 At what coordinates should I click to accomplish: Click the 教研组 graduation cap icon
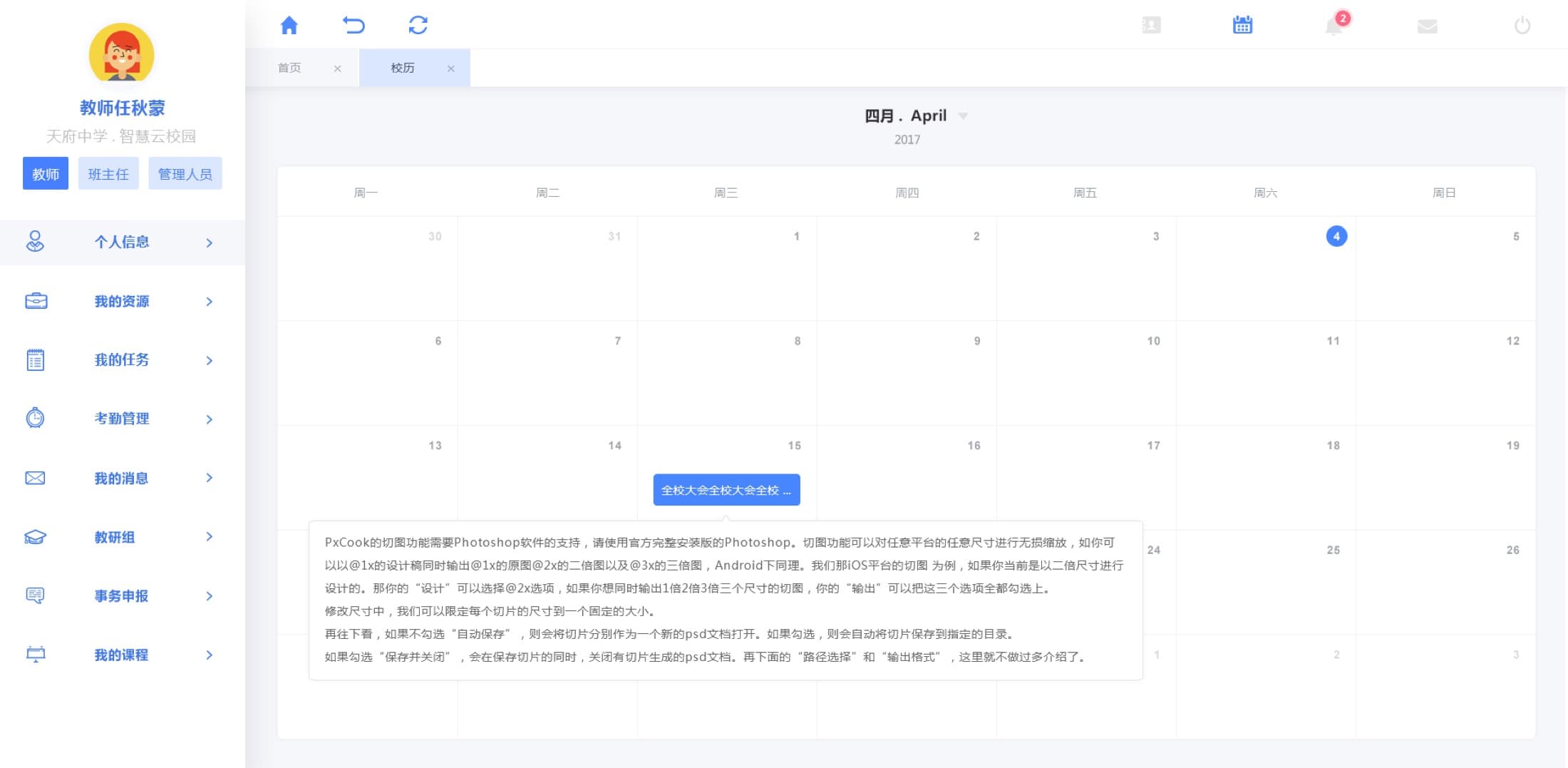tap(35, 537)
